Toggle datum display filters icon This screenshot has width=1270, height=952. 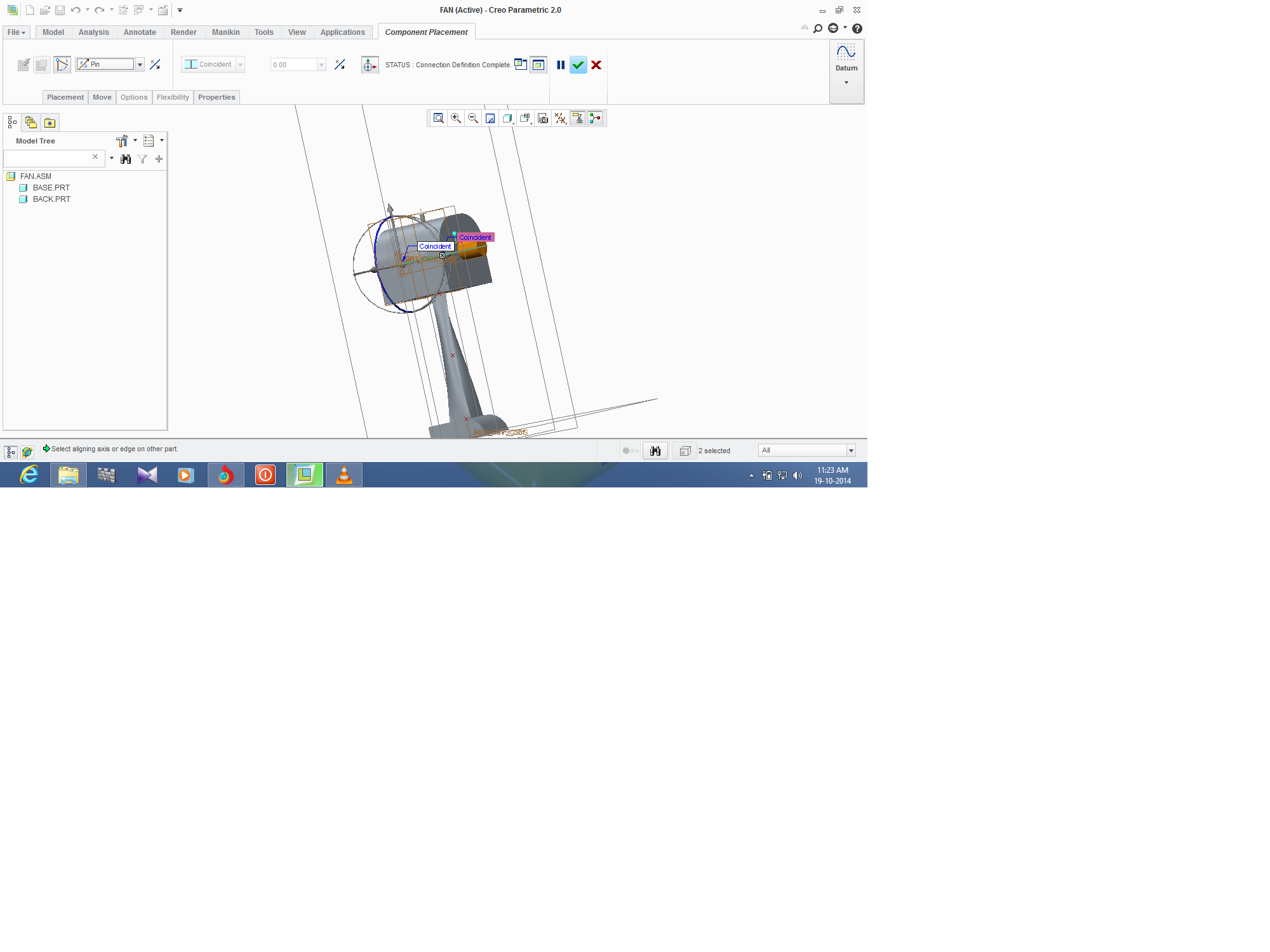pos(560,118)
